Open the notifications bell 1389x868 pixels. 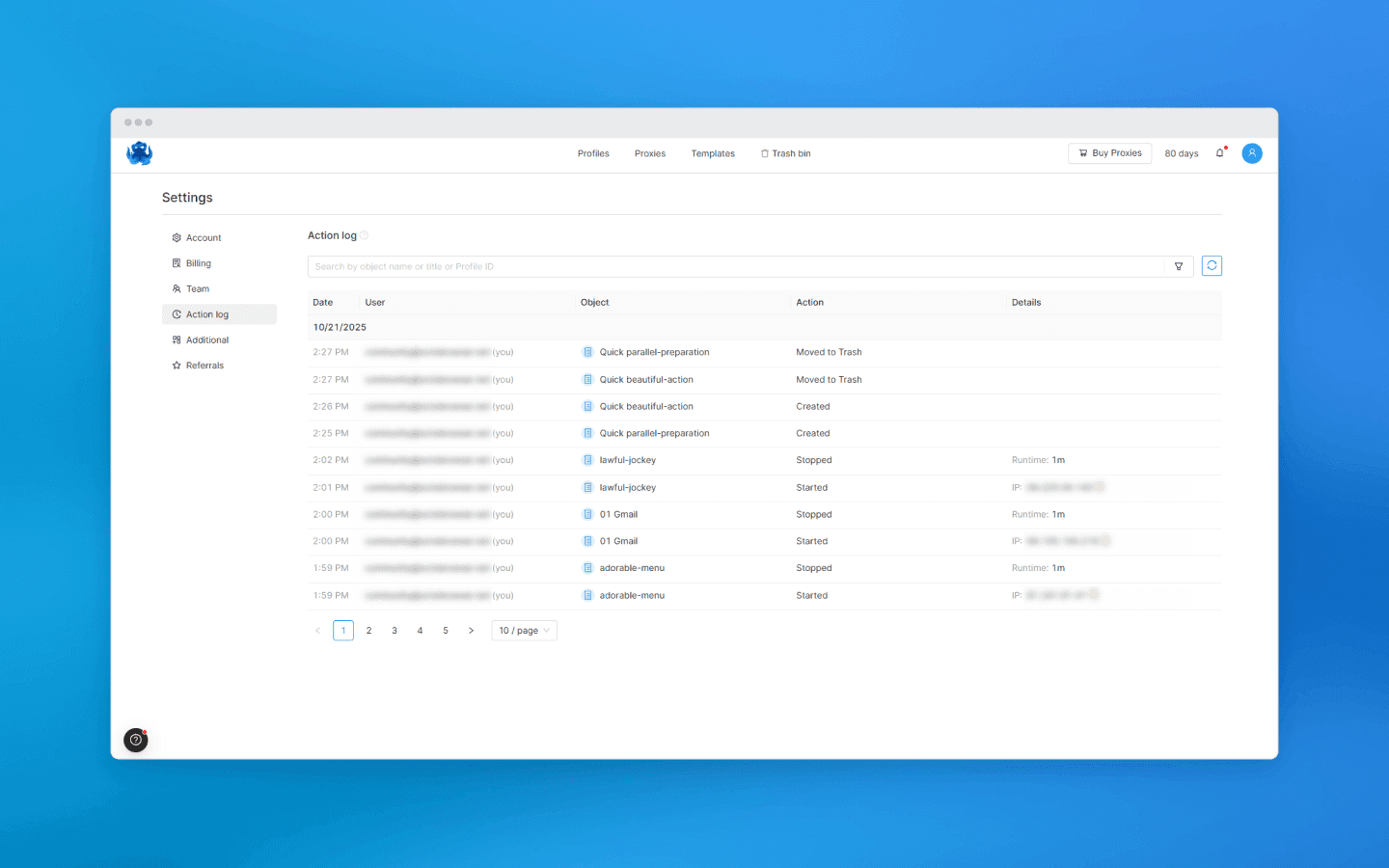point(1220,153)
